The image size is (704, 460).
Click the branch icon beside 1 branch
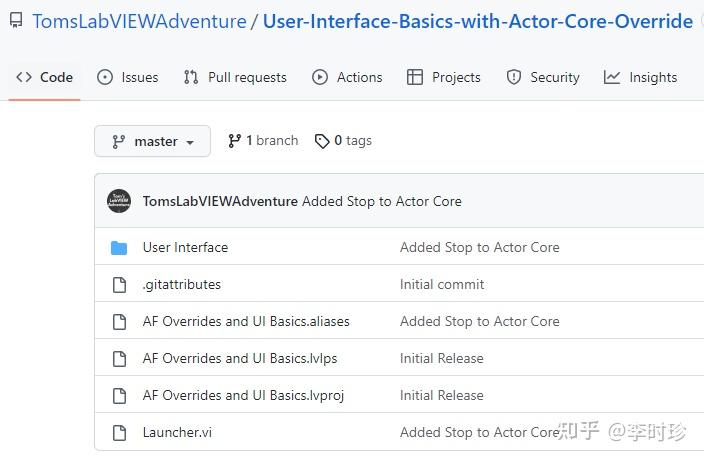[234, 141]
